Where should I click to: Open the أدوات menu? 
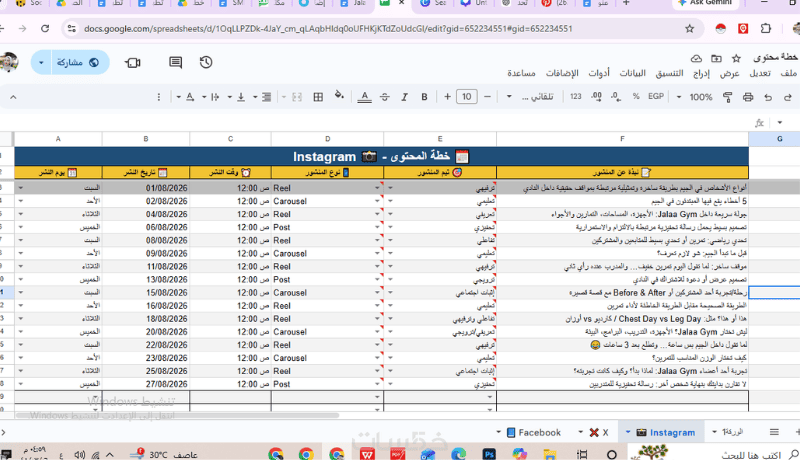(x=599, y=73)
